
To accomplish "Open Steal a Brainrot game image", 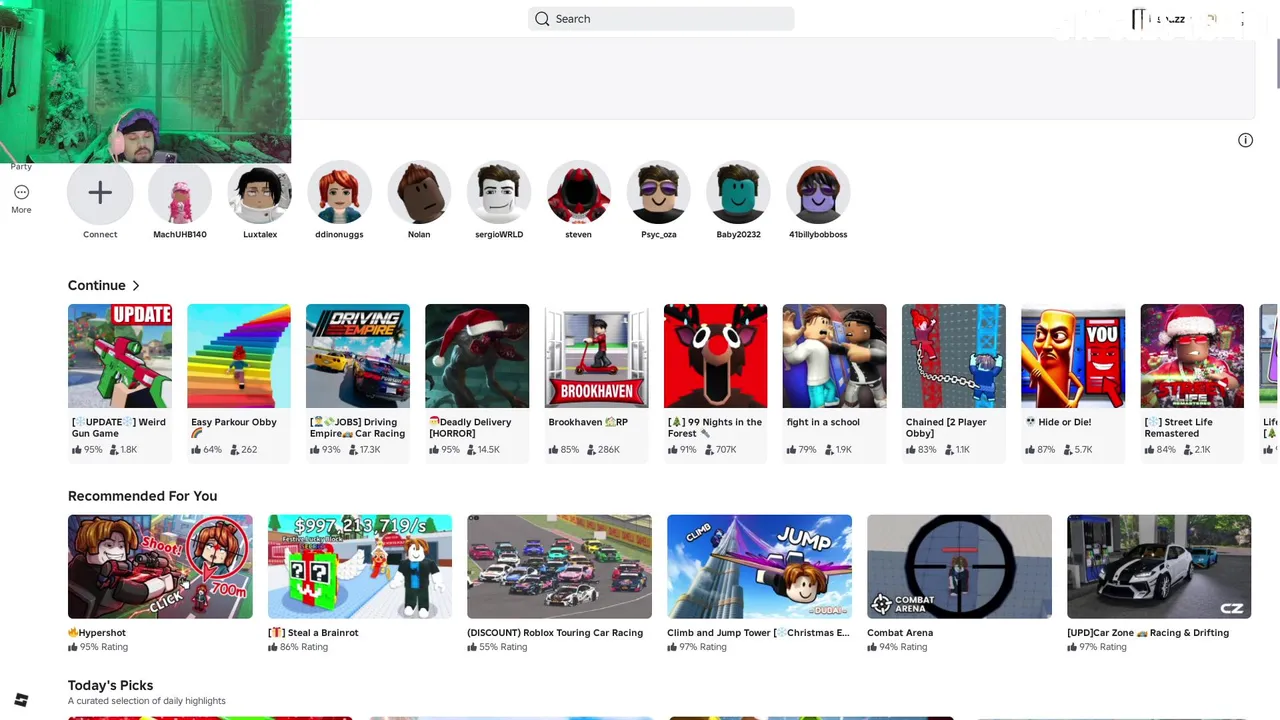I will pyautogui.click(x=360, y=567).
